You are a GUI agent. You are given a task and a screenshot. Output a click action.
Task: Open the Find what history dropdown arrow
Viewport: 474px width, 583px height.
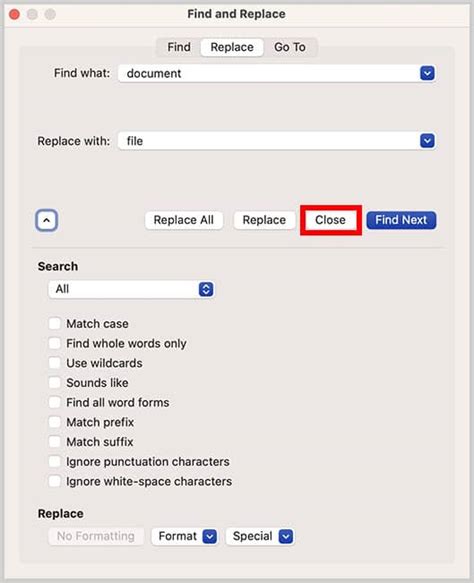(x=427, y=73)
